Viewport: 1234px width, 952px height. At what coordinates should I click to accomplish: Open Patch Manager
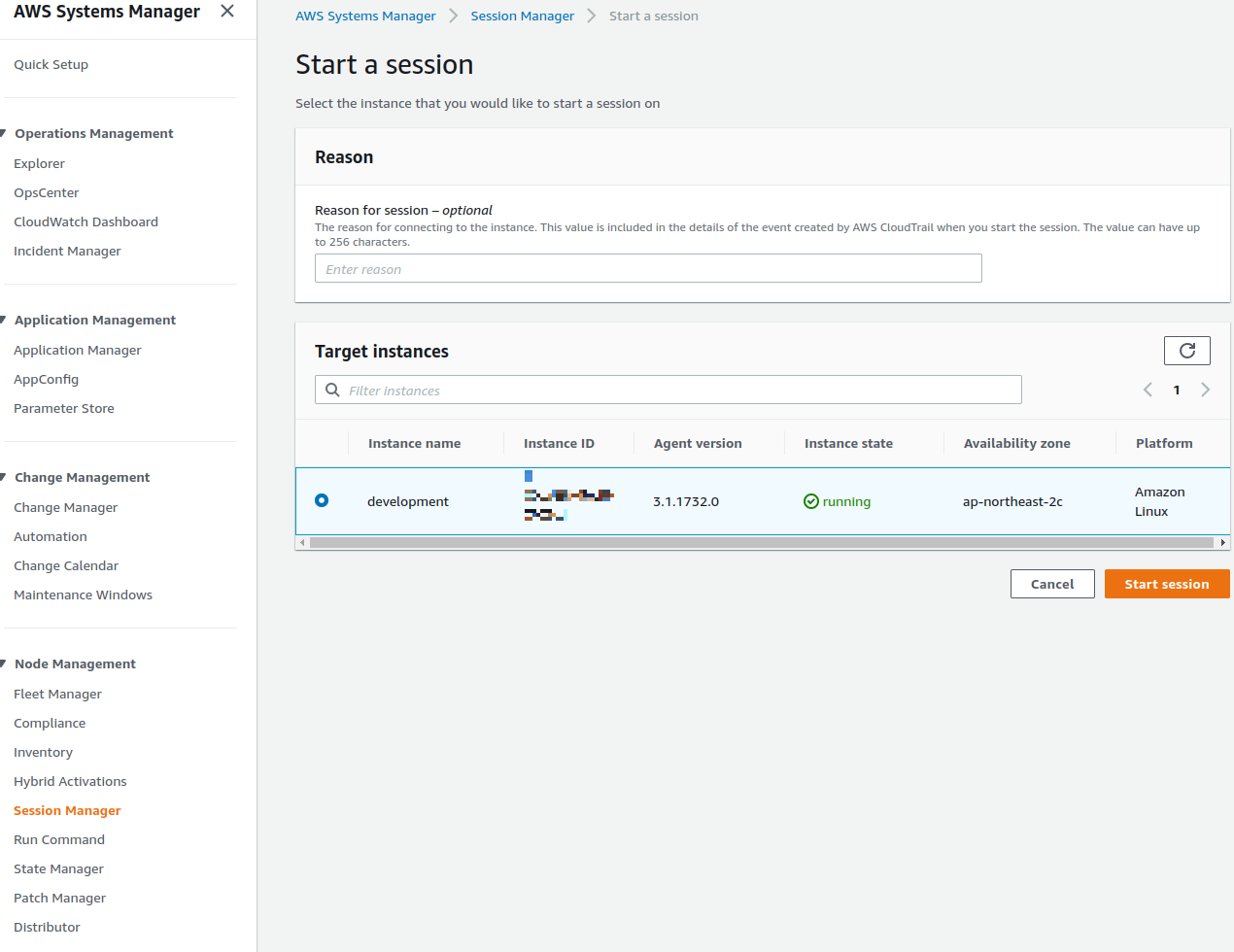59,898
